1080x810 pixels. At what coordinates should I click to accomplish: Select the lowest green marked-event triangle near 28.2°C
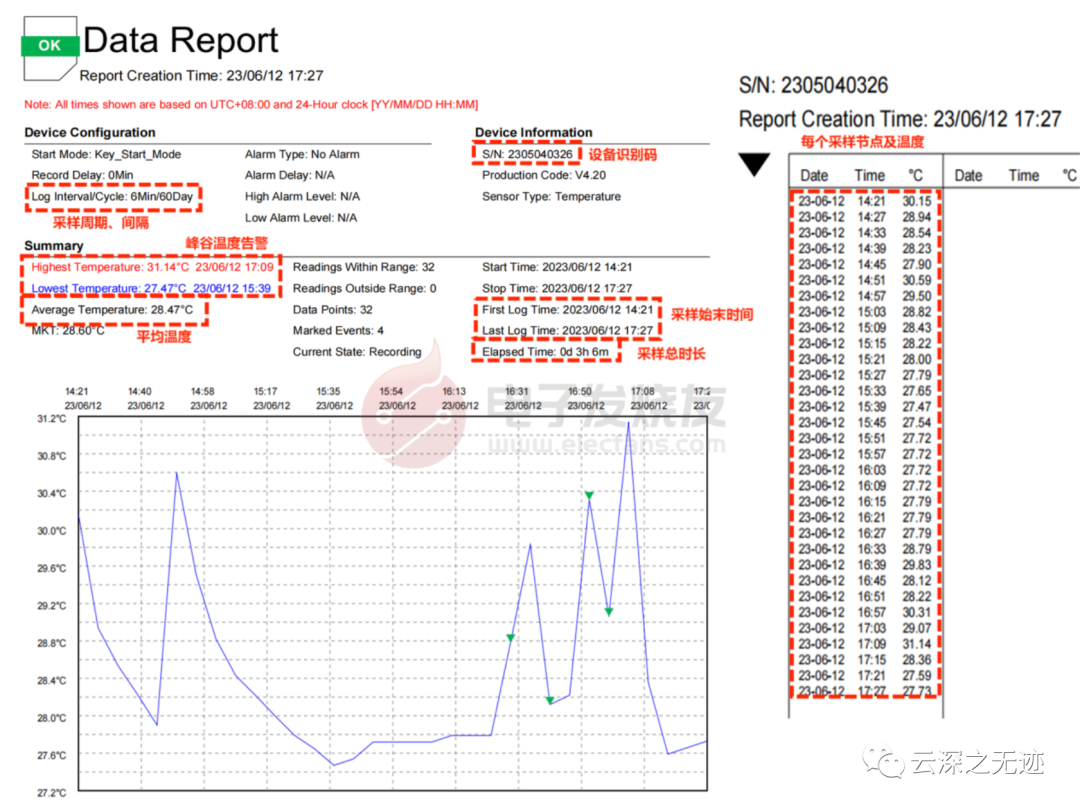click(x=550, y=700)
